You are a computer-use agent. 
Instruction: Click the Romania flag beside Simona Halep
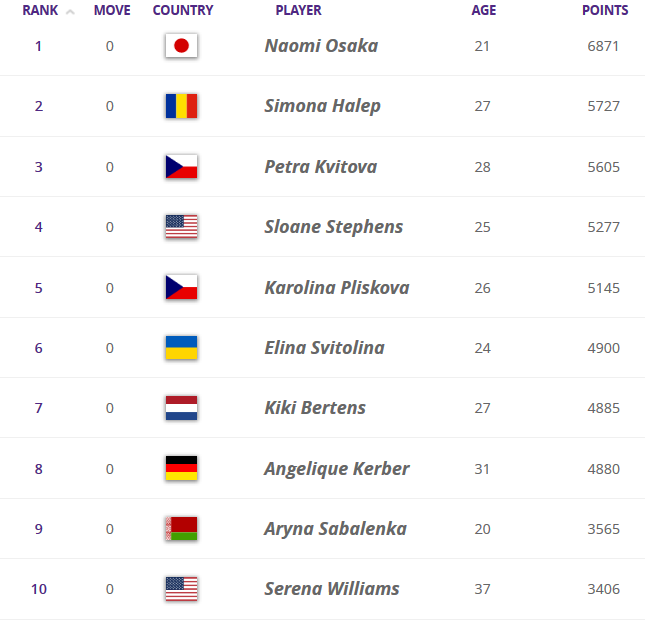181,106
